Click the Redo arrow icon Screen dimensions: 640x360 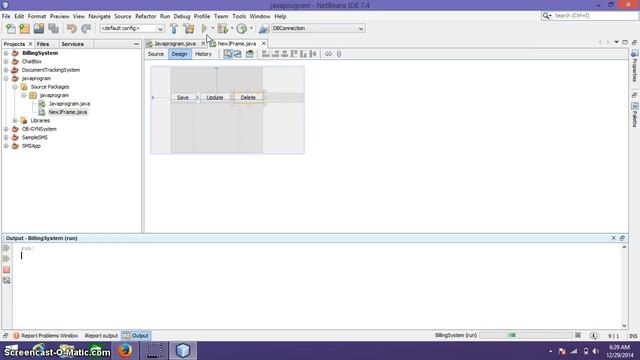(x=86, y=28)
